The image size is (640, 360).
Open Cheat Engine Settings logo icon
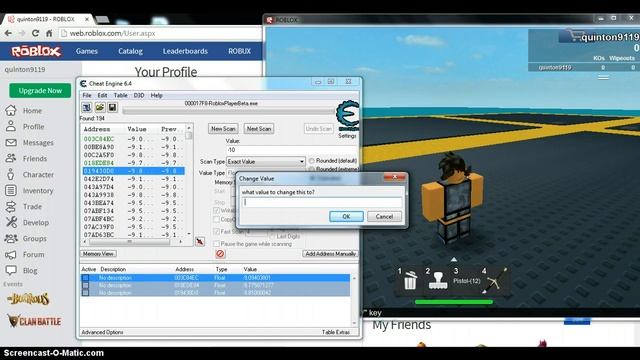click(347, 116)
